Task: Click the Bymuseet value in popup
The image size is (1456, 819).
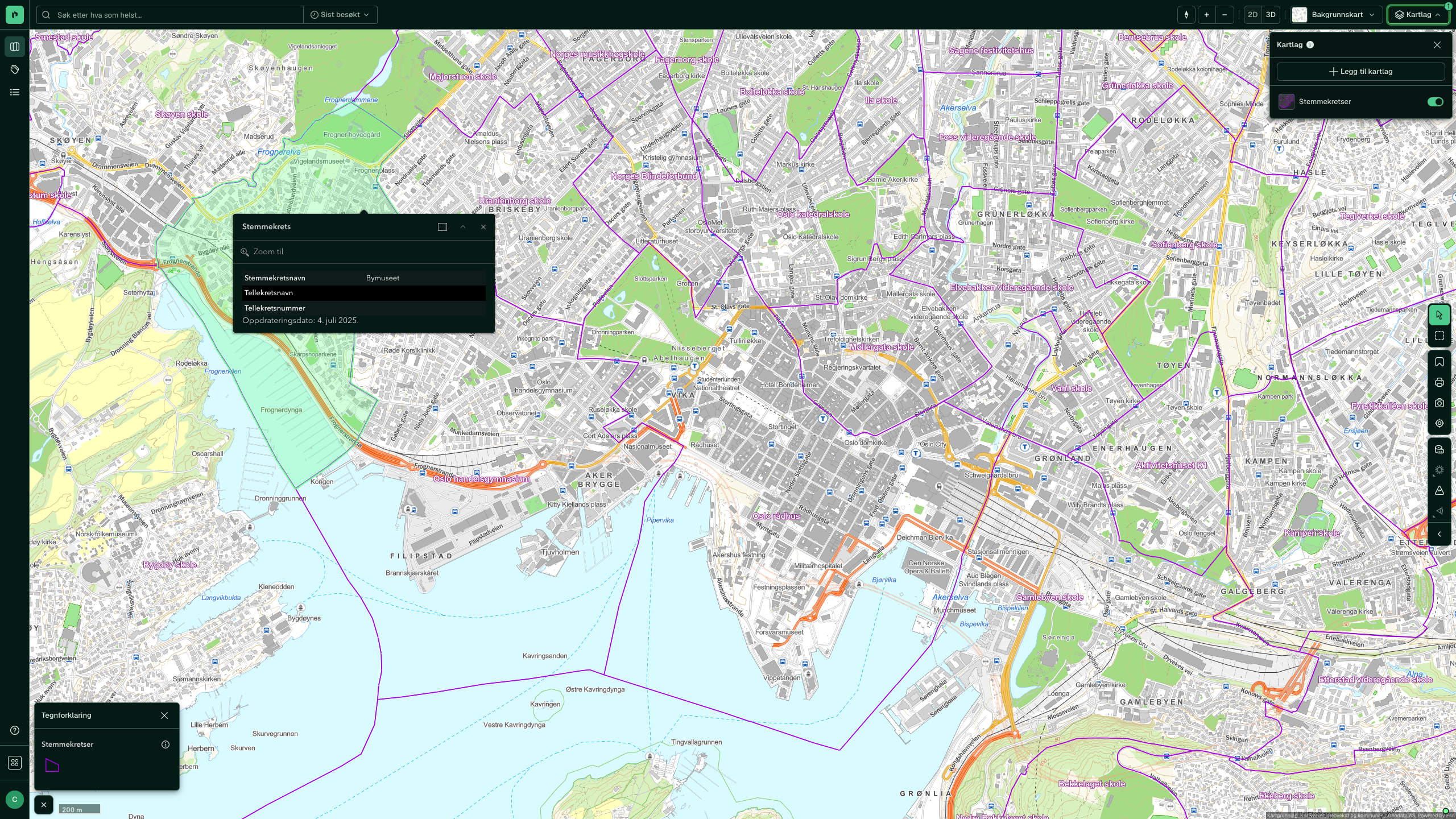Action: (383, 278)
